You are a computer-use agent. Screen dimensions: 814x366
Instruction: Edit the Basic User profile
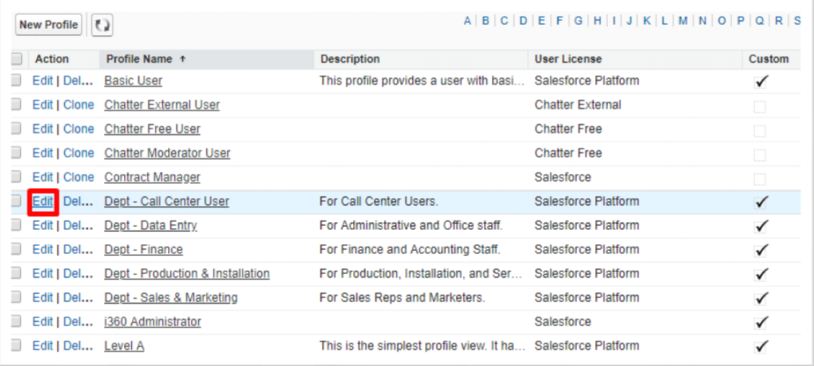(43, 80)
